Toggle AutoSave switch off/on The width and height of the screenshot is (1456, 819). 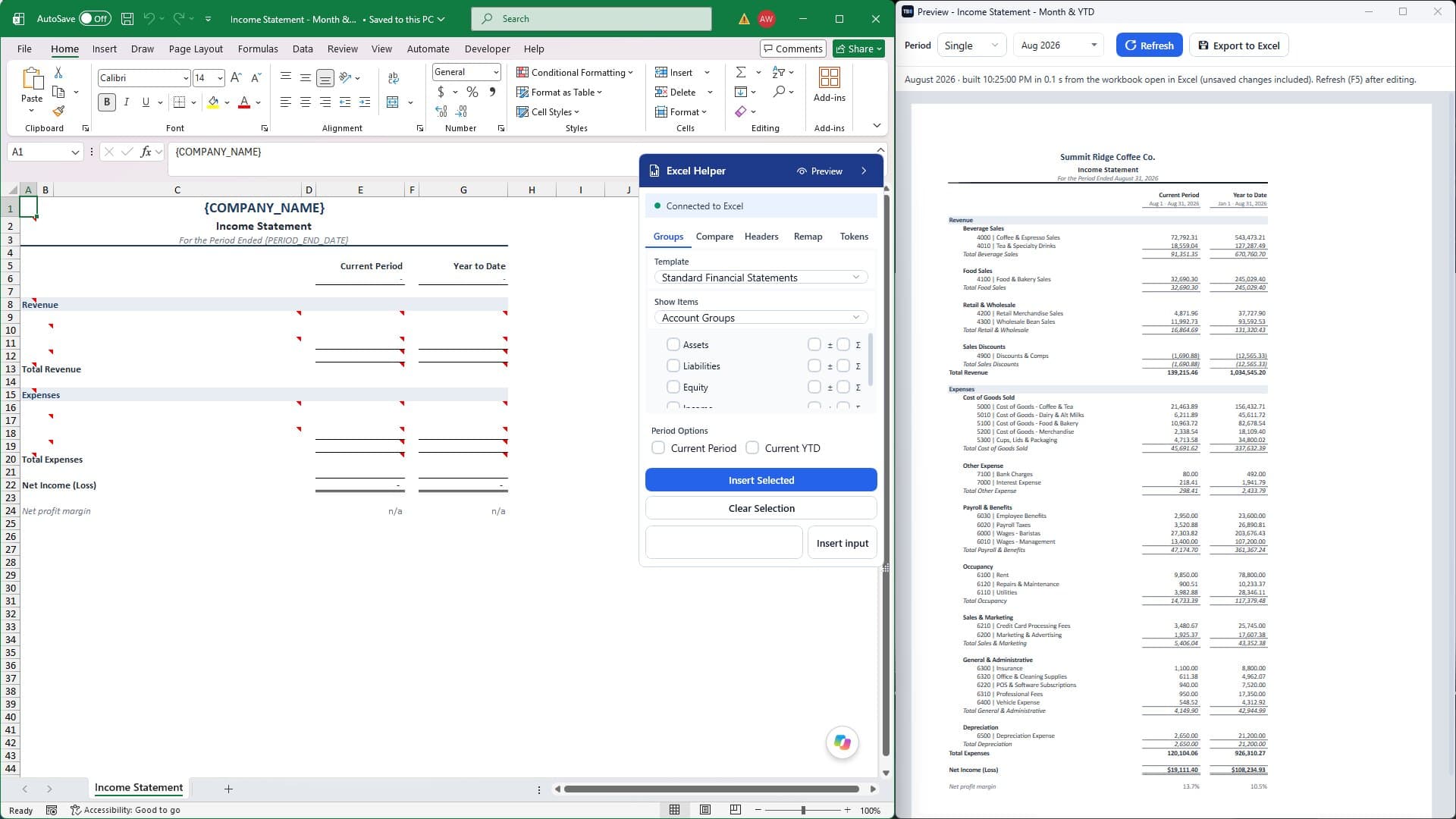tap(95, 19)
